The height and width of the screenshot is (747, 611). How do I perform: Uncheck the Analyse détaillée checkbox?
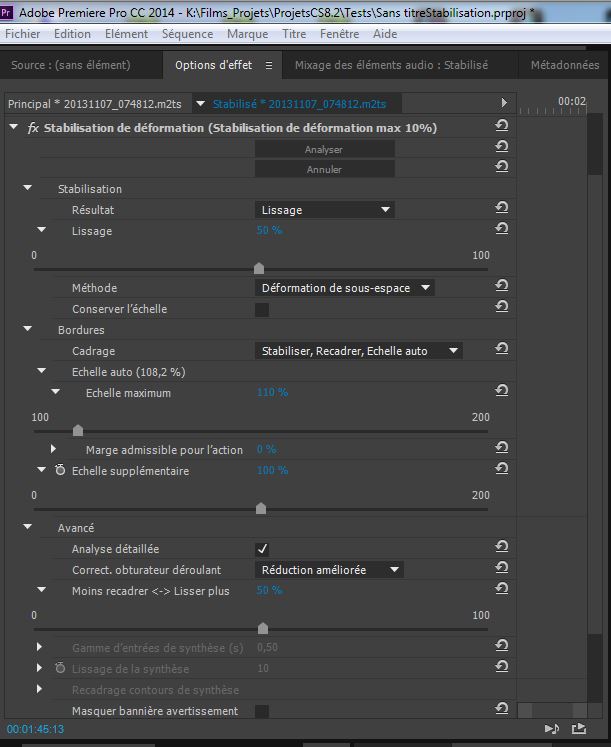coord(262,548)
